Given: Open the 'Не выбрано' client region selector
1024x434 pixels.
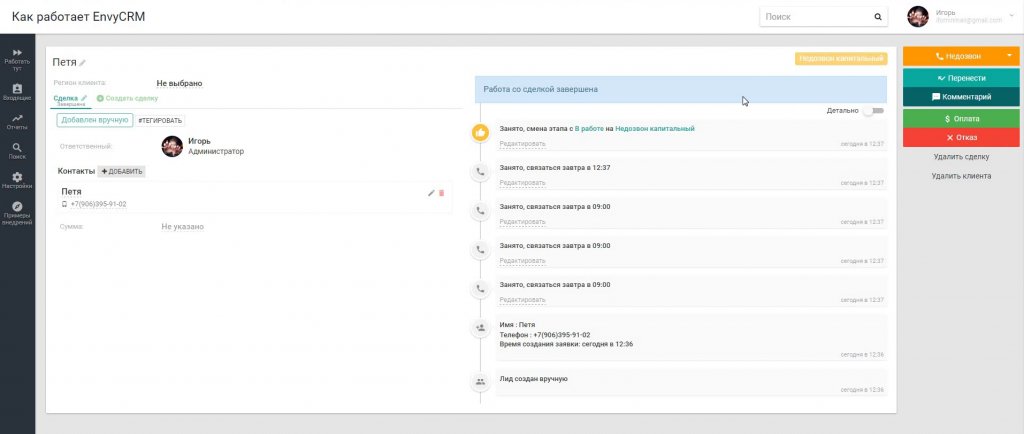Looking at the screenshot, I should click(x=179, y=84).
